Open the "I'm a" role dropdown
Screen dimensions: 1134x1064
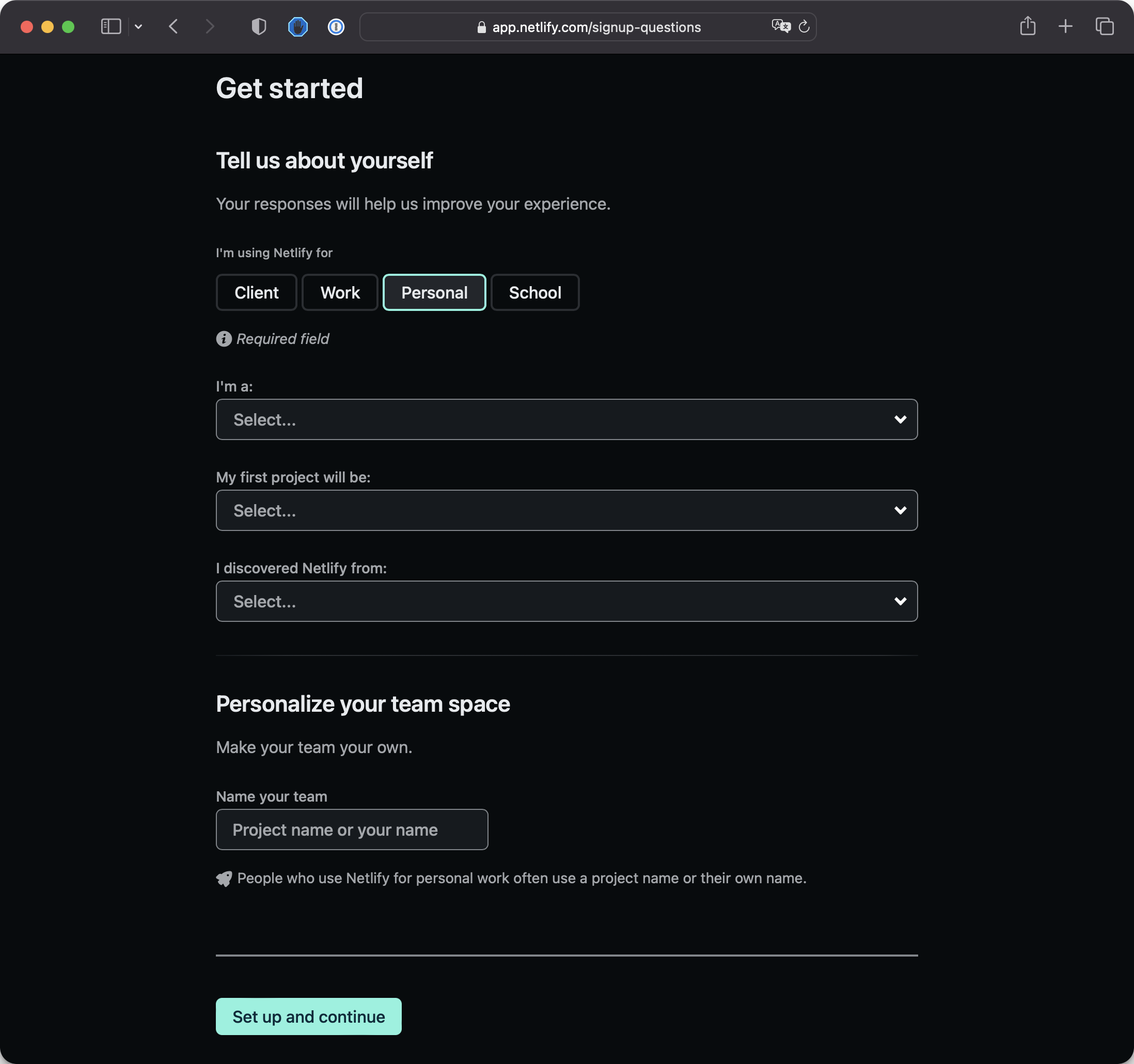tap(566, 419)
